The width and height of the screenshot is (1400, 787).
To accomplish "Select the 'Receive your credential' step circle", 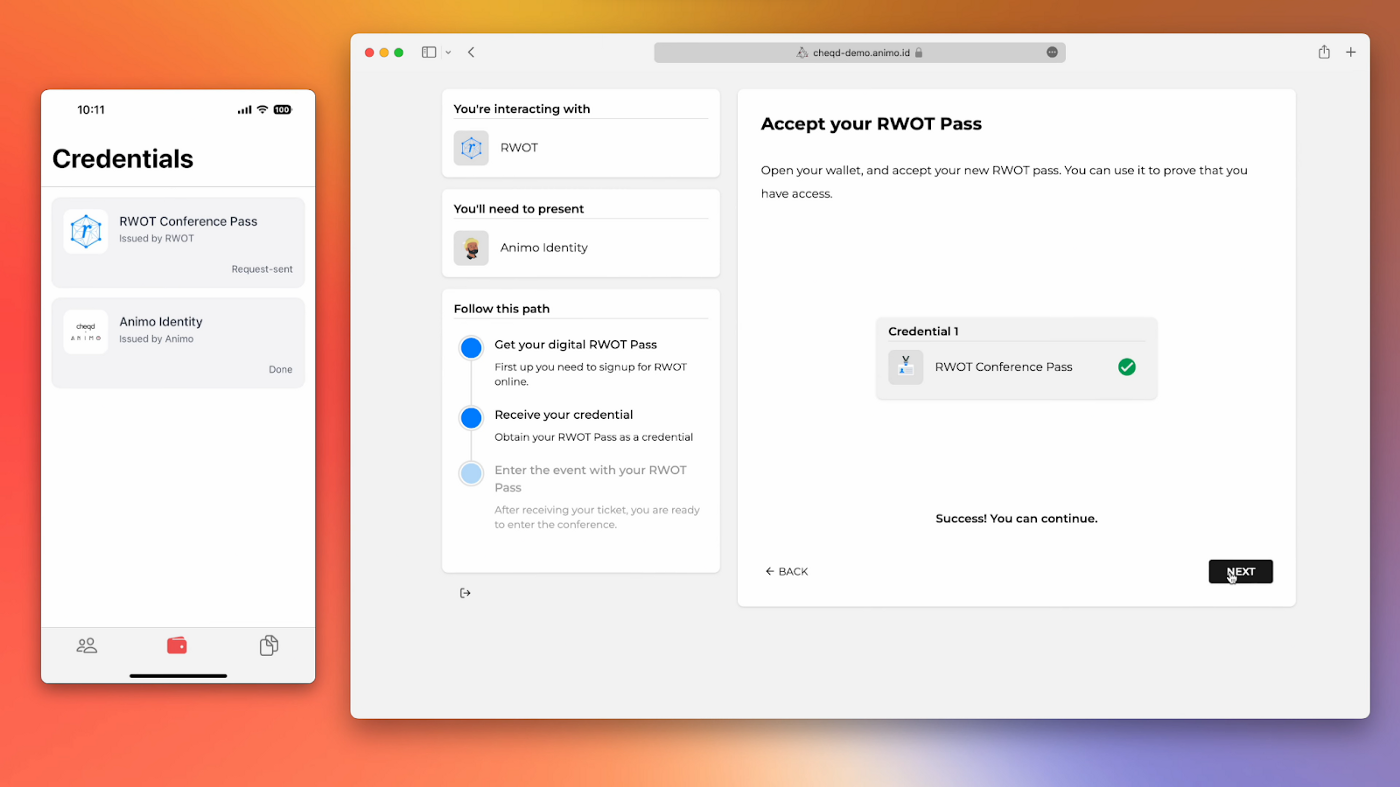I will pyautogui.click(x=471, y=418).
